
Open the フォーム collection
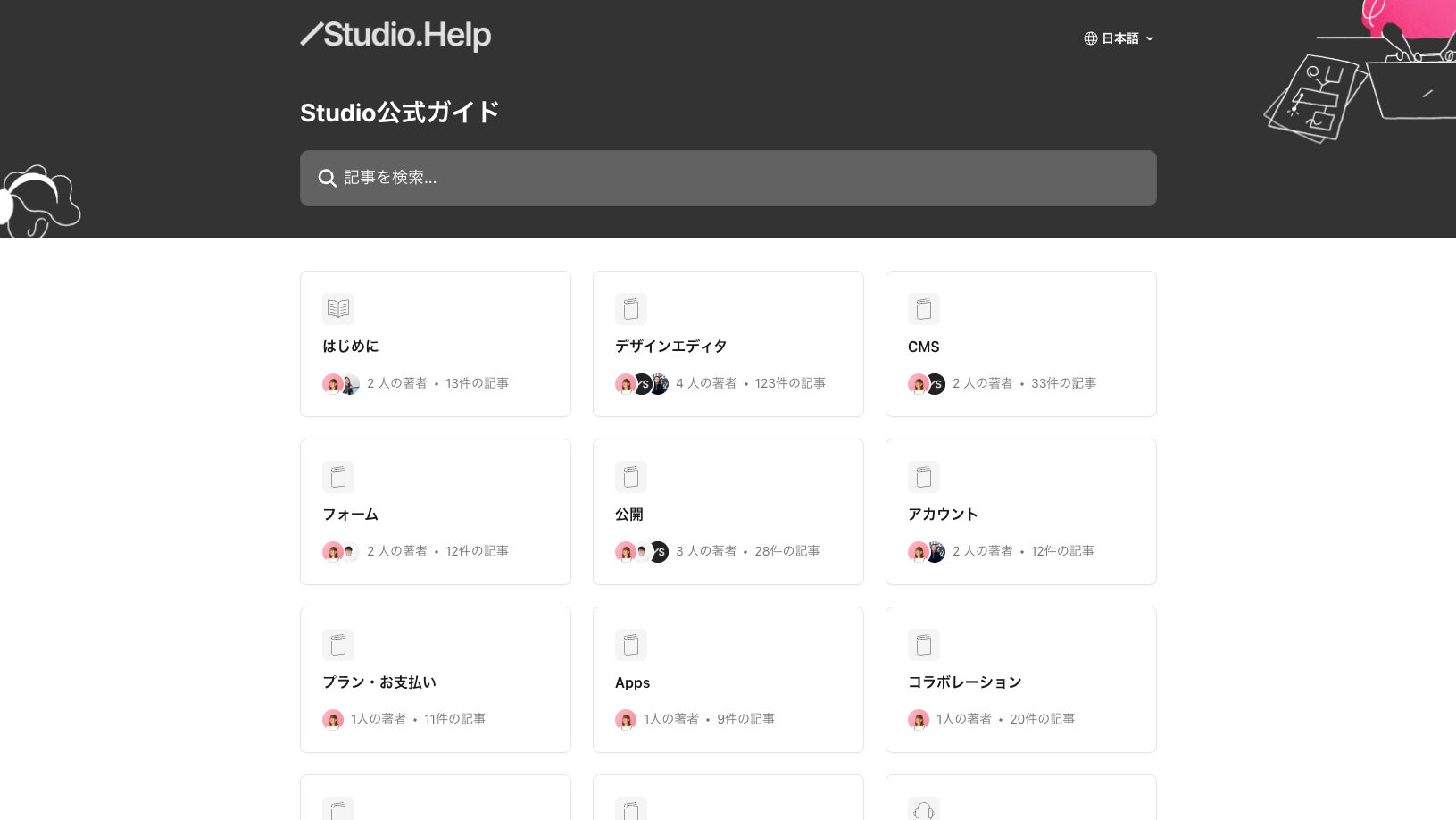(435, 512)
